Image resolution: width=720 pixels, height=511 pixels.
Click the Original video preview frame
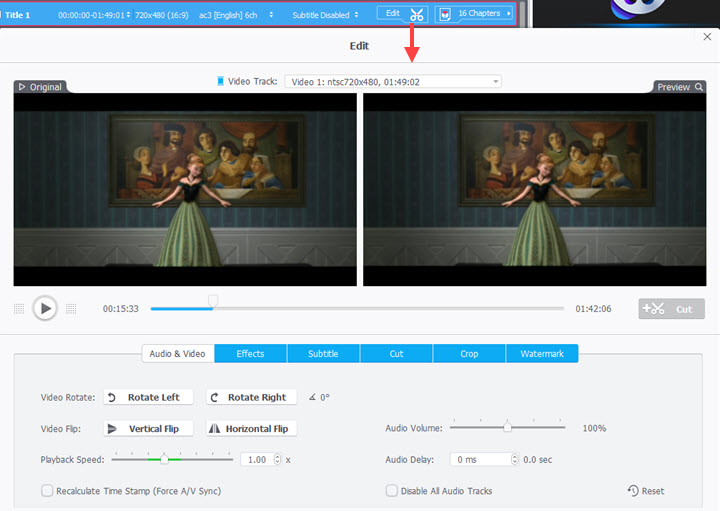coord(185,190)
